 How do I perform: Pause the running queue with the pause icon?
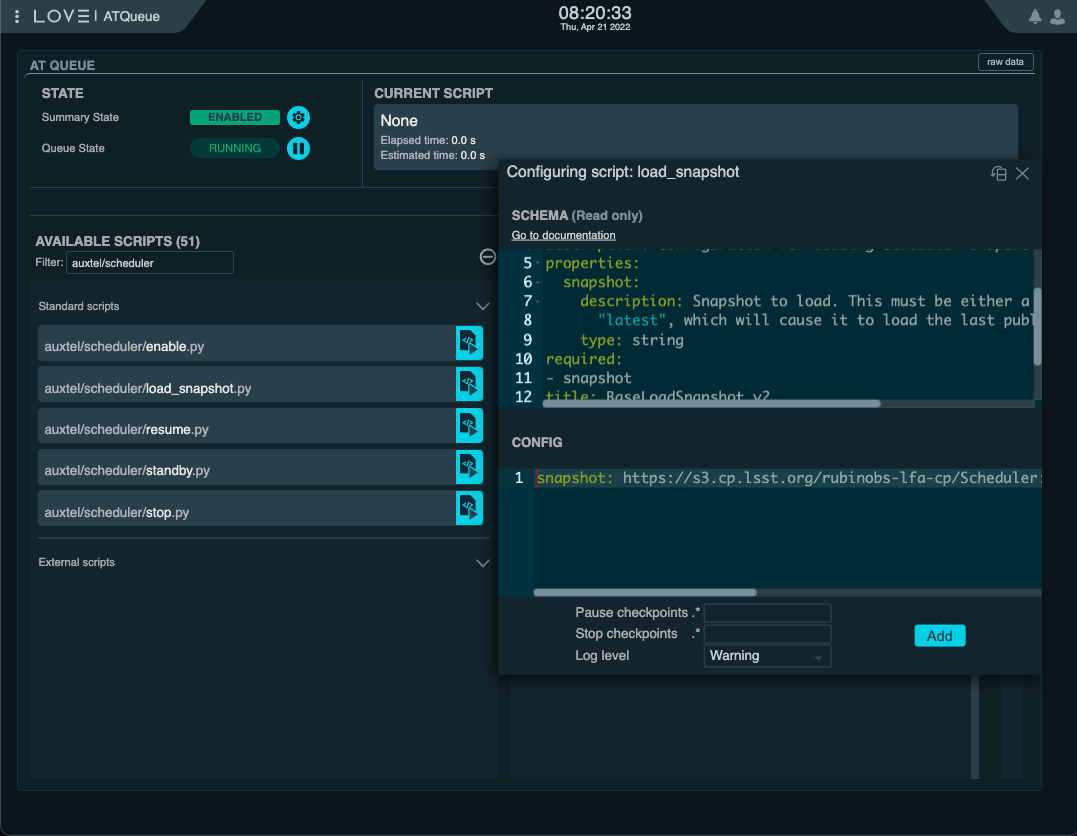pyautogui.click(x=297, y=148)
